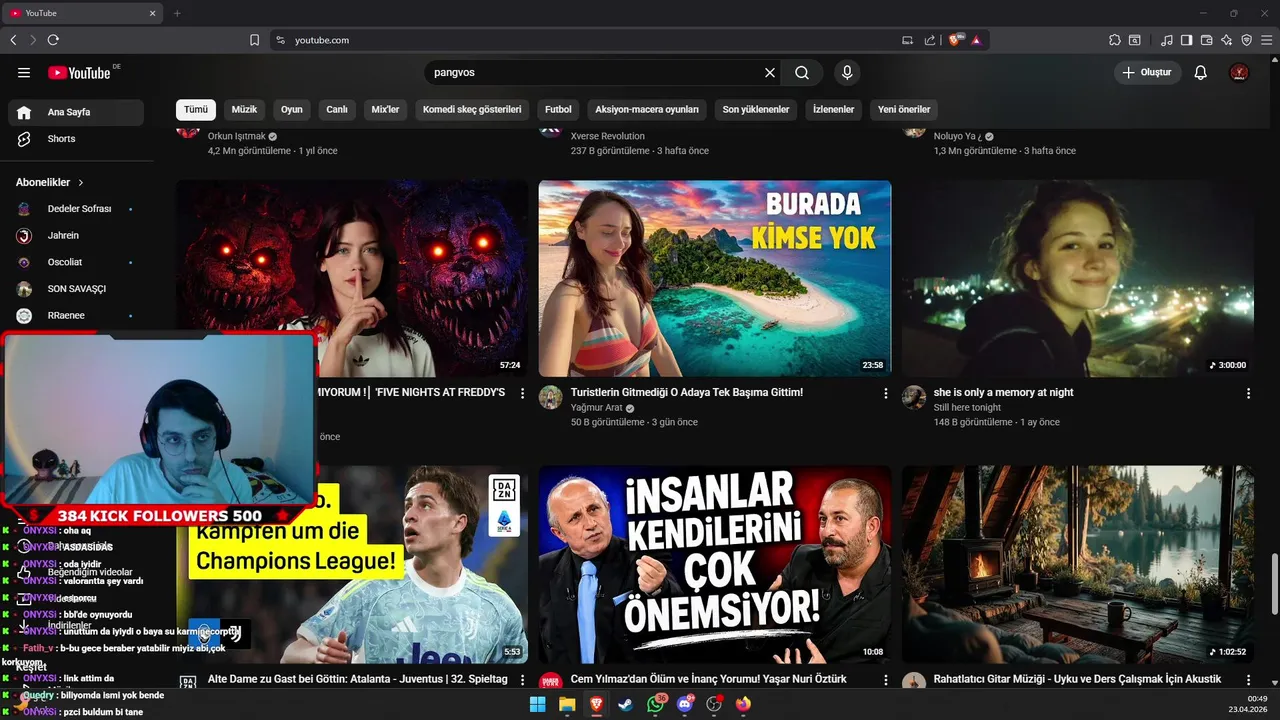Click the YouTube logo

pyautogui.click(x=79, y=73)
